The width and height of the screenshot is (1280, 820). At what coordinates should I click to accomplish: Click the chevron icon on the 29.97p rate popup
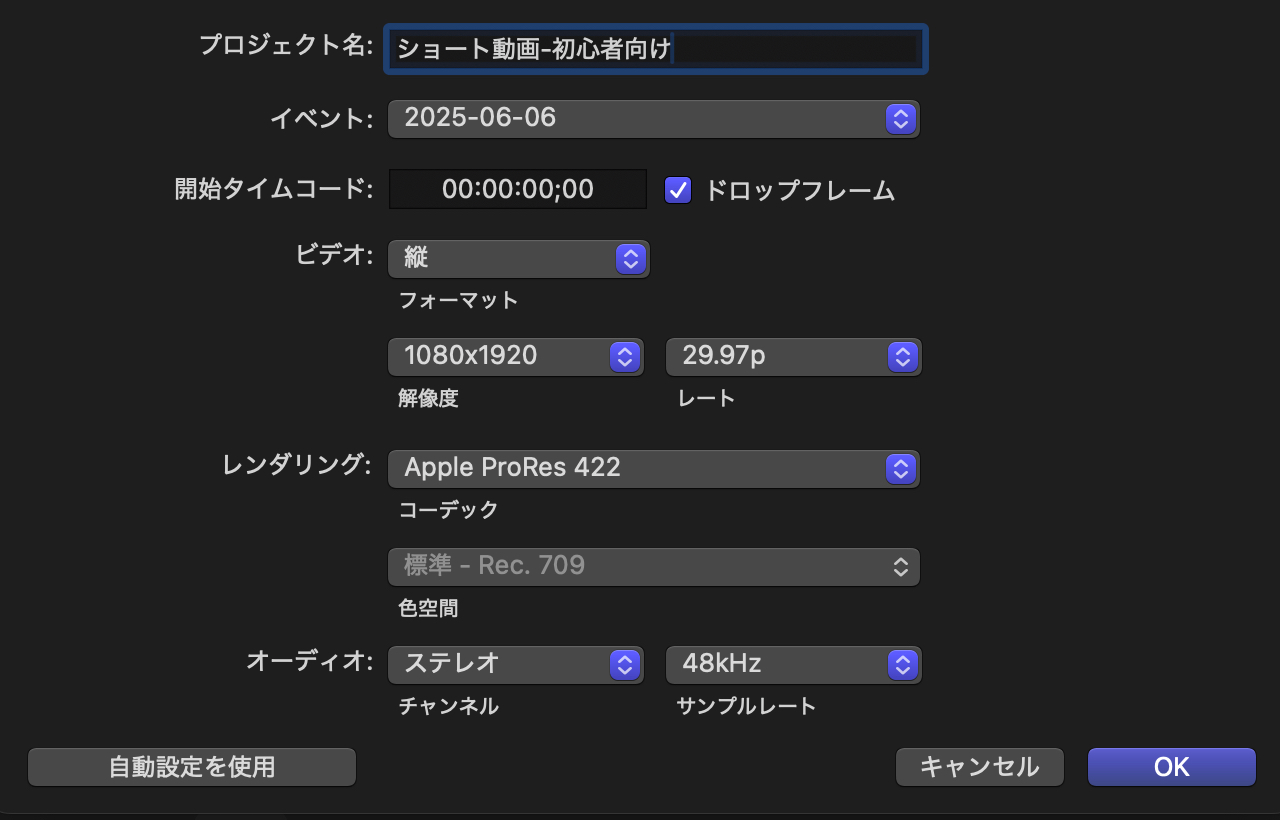coord(903,356)
